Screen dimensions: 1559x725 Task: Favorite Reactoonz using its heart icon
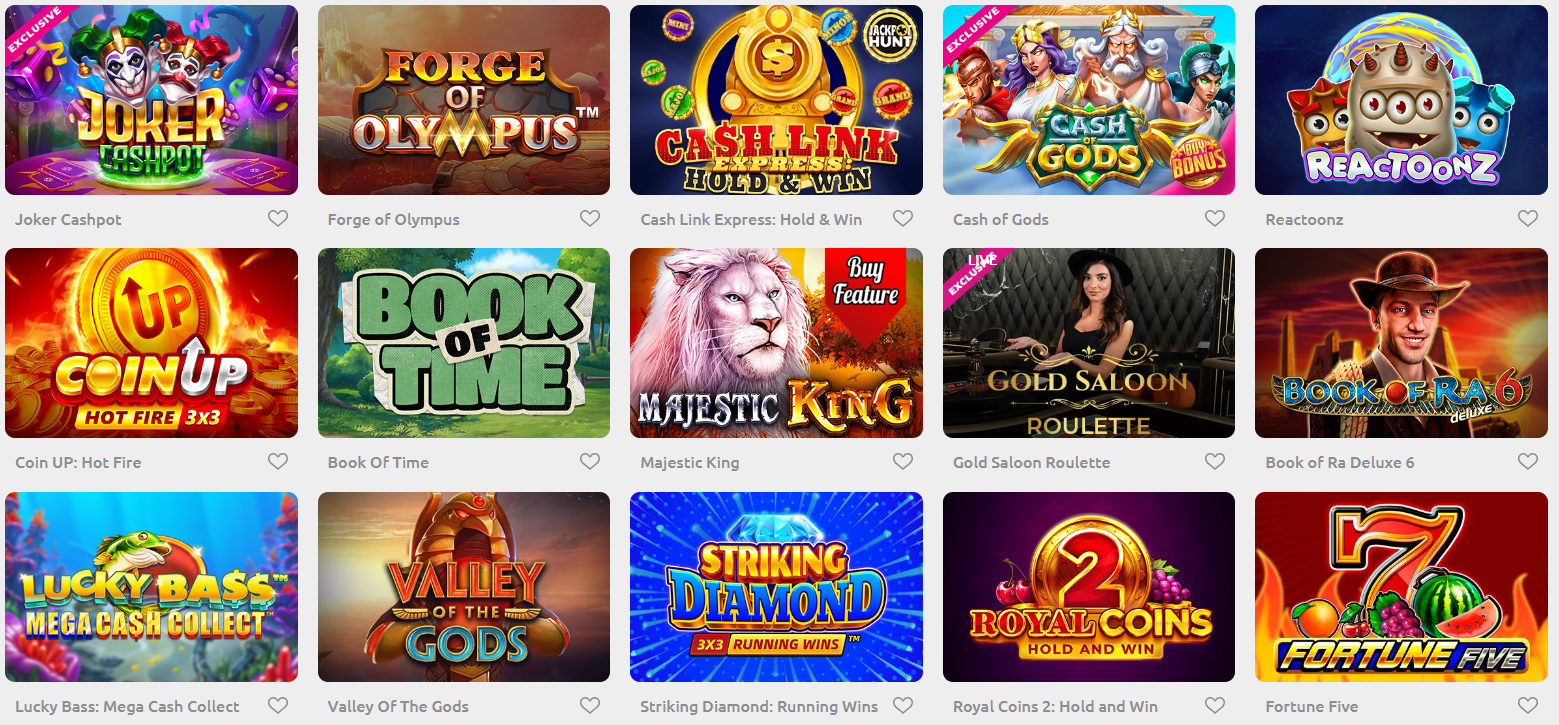[x=1528, y=218]
